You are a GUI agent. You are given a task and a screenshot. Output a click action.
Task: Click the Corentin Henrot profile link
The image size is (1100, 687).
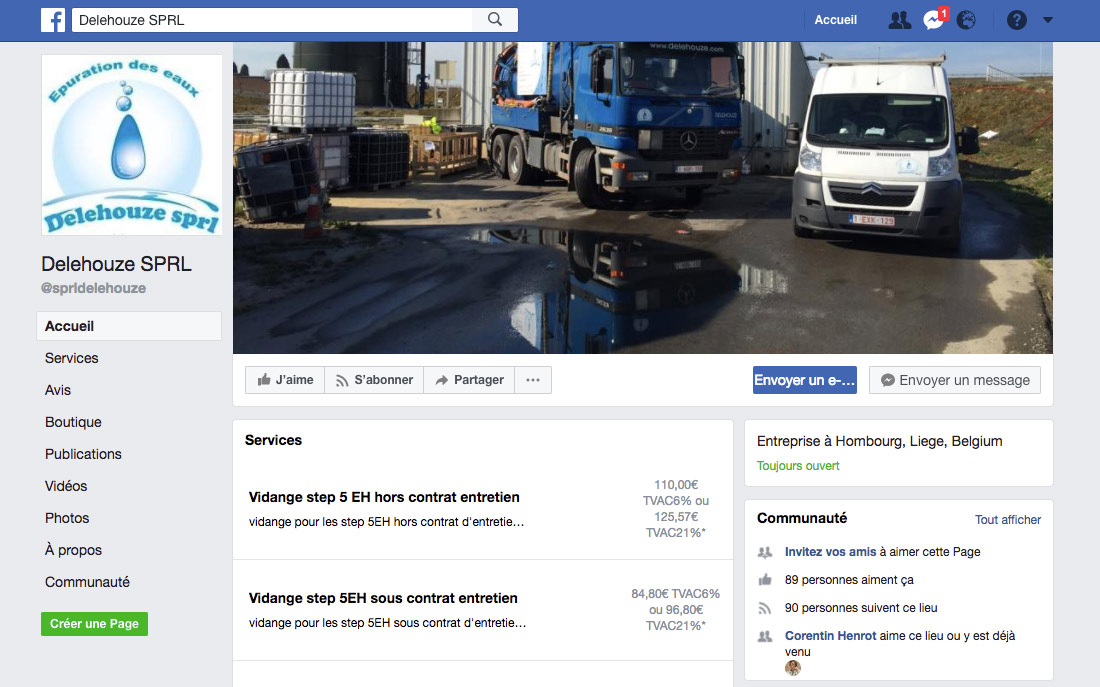[830, 635]
